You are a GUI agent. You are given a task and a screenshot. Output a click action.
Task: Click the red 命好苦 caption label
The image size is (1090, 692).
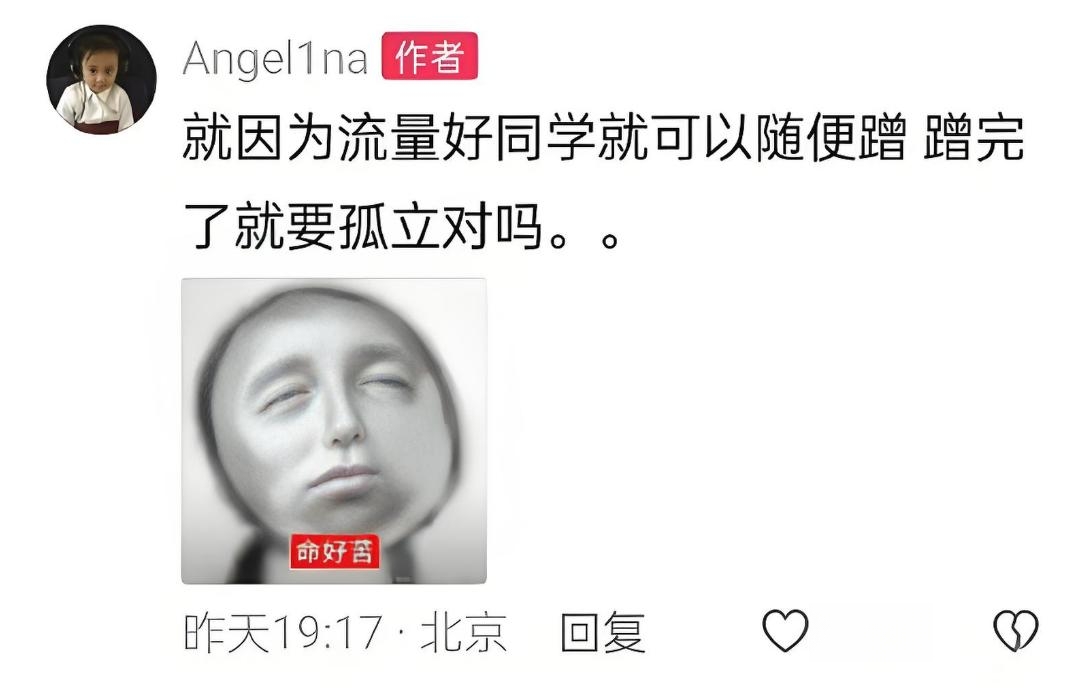[x=334, y=552]
